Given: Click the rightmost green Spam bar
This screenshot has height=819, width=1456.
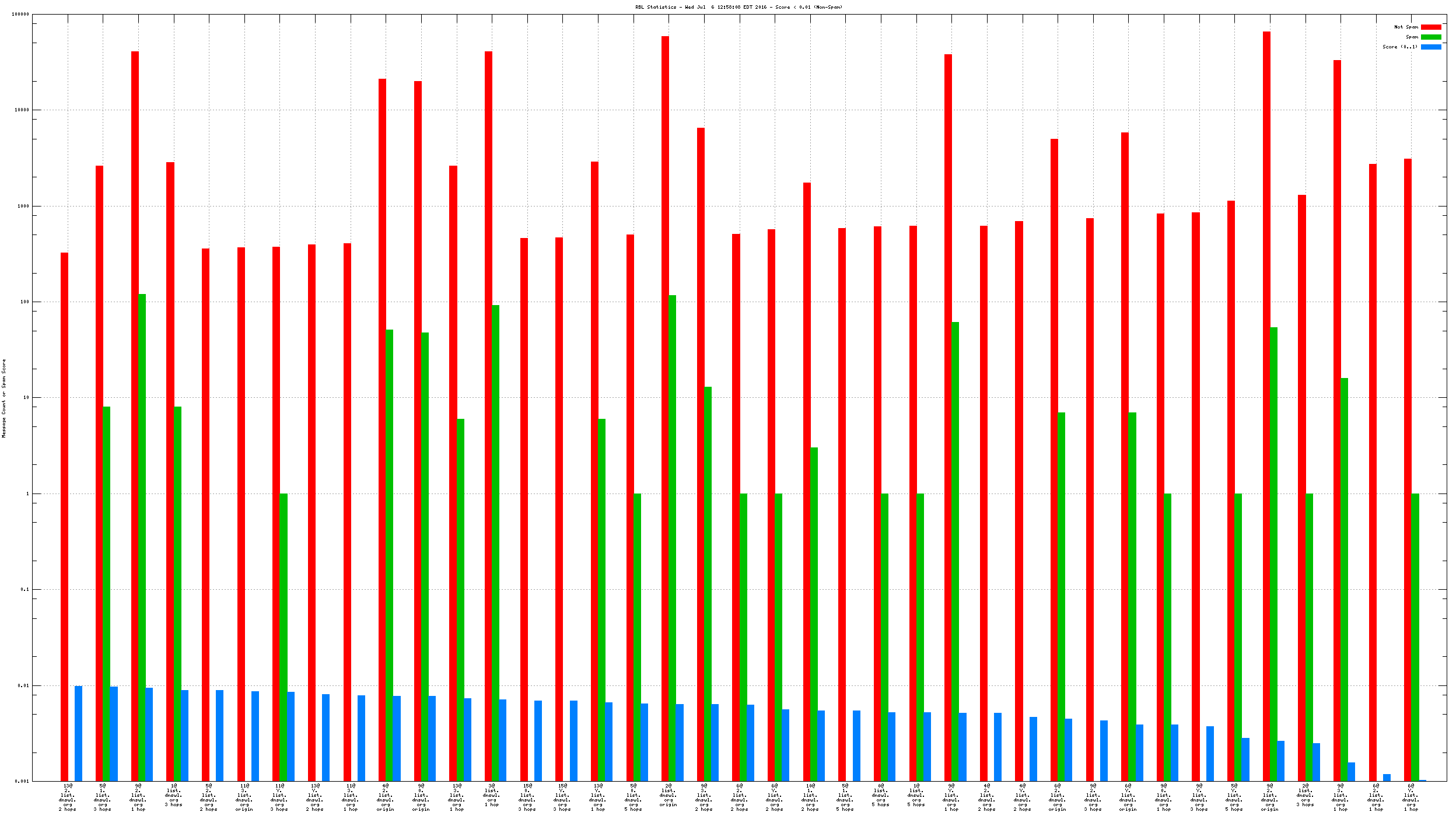Looking at the screenshot, I should [1415, 636].
